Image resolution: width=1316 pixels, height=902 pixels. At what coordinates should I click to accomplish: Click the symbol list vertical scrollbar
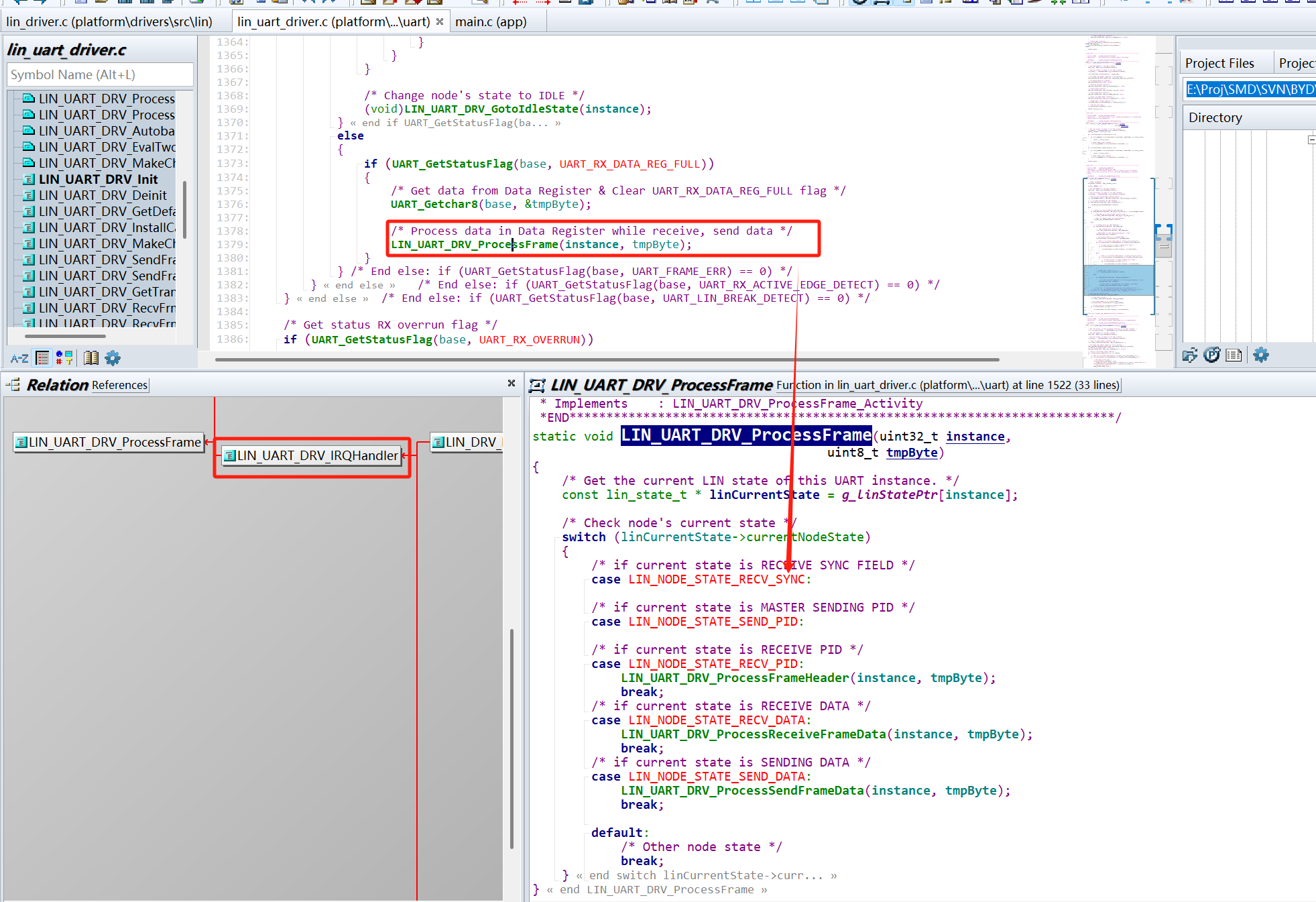185,209
